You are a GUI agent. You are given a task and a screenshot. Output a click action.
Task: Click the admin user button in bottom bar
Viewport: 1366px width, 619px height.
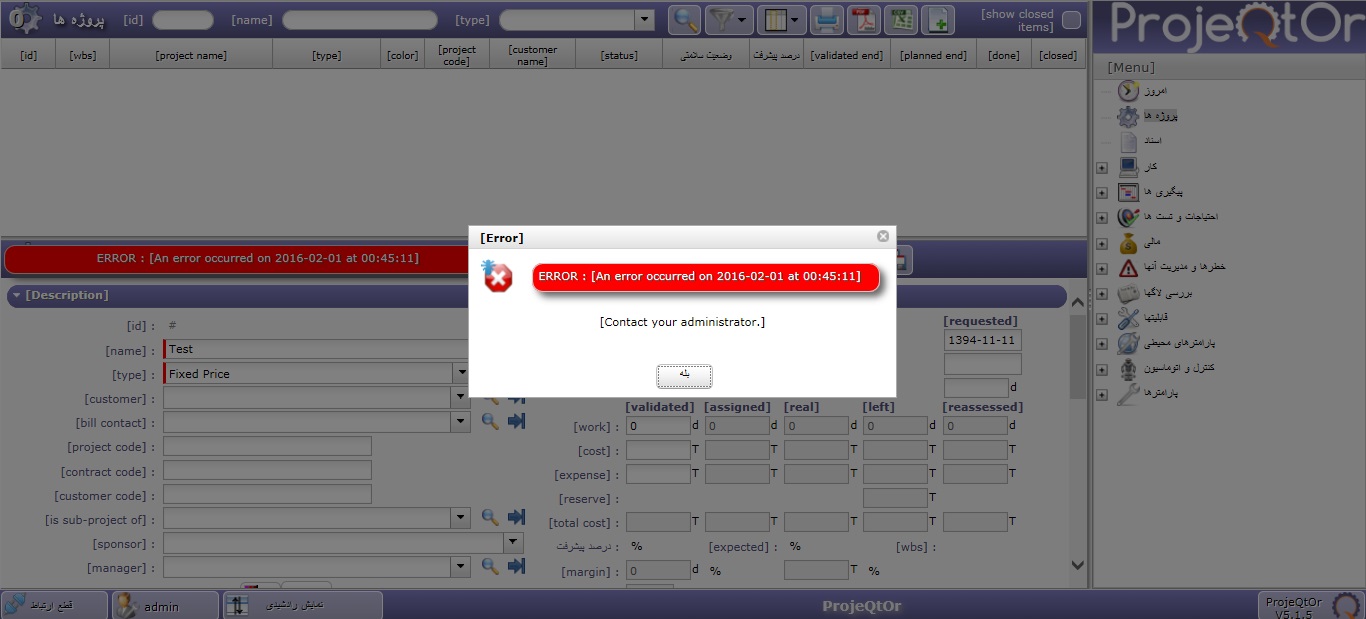pyautogui.click(x=165, y=605)
